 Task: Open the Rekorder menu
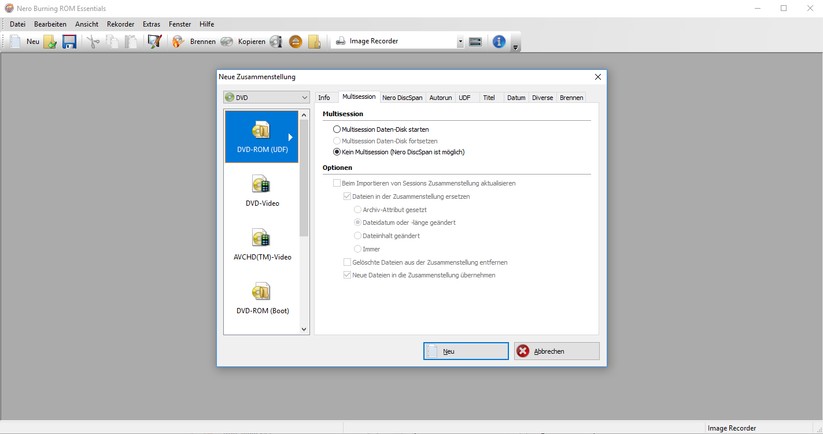click(120, 24)
